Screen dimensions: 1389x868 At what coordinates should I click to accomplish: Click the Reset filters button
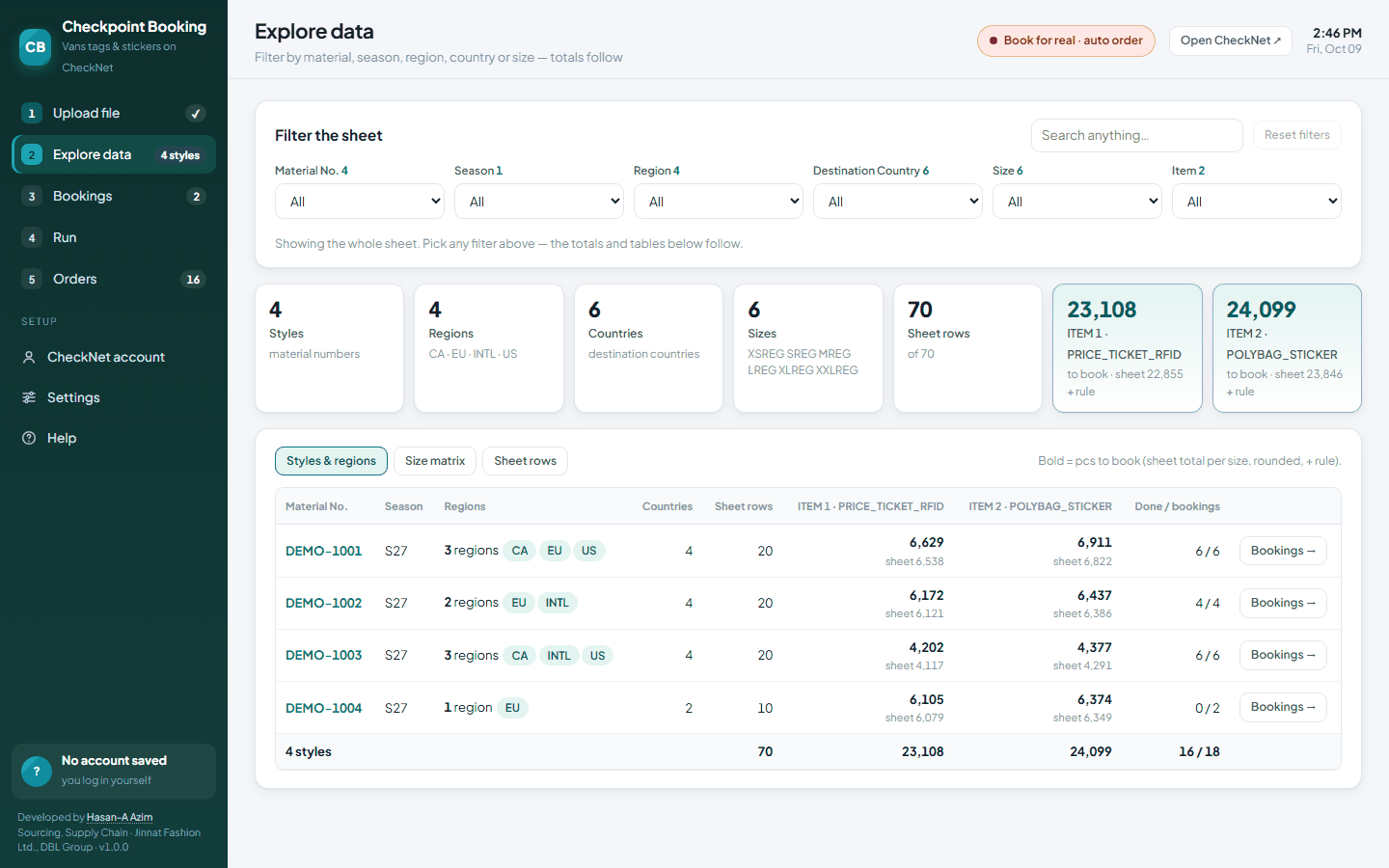(1296, 135)
